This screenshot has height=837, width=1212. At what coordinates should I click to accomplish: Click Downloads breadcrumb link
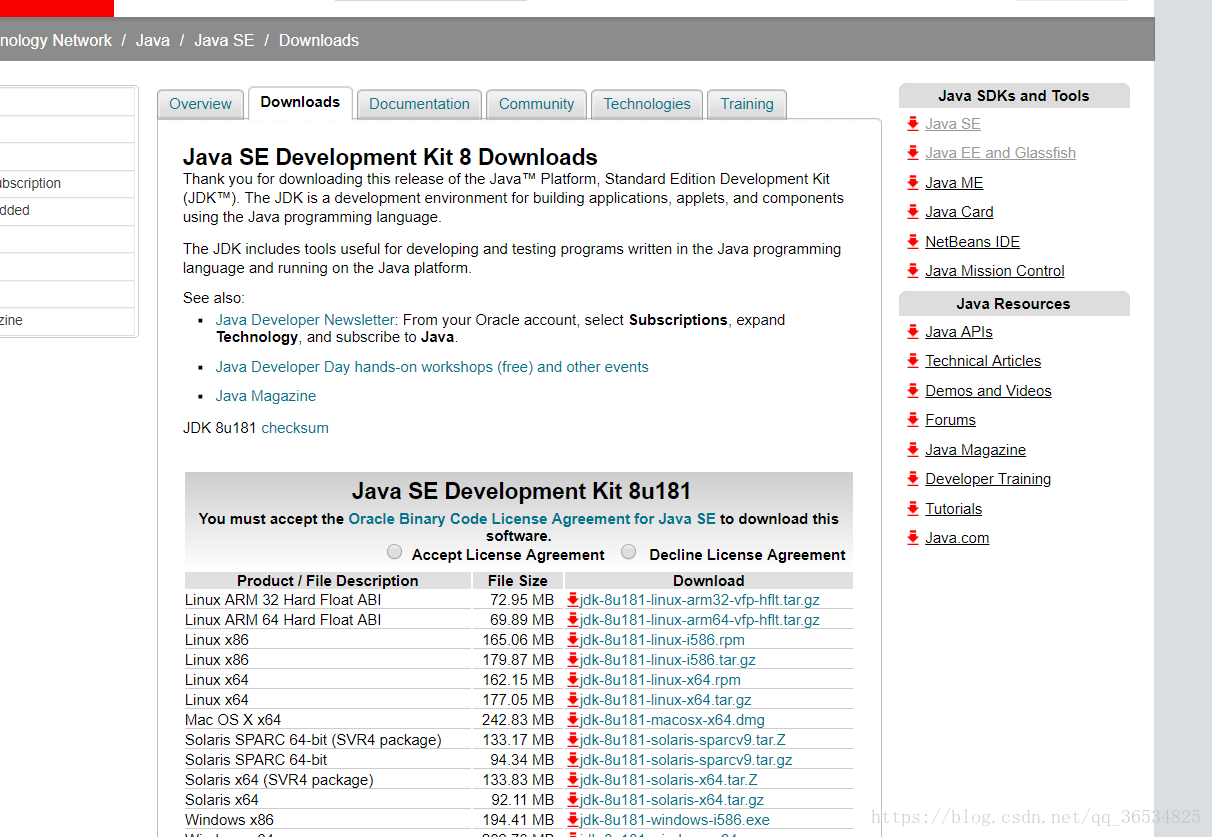click(319, 41)
